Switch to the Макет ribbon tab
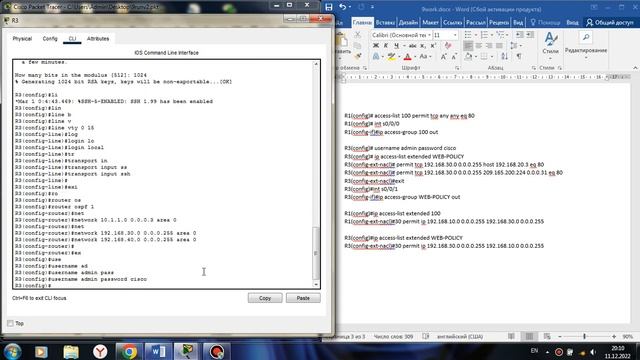 tap(430, 22)
